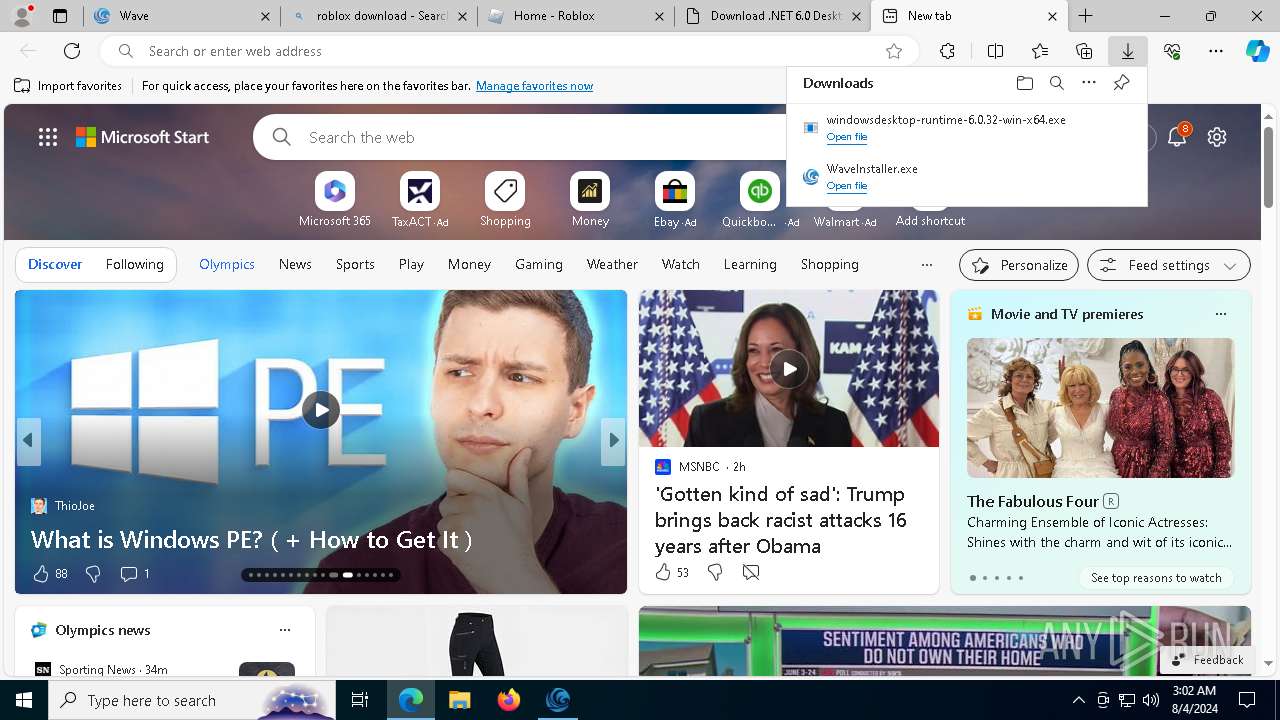Open comments on Windows PE article
The image size is (1280, 720).
click(134, 573)
